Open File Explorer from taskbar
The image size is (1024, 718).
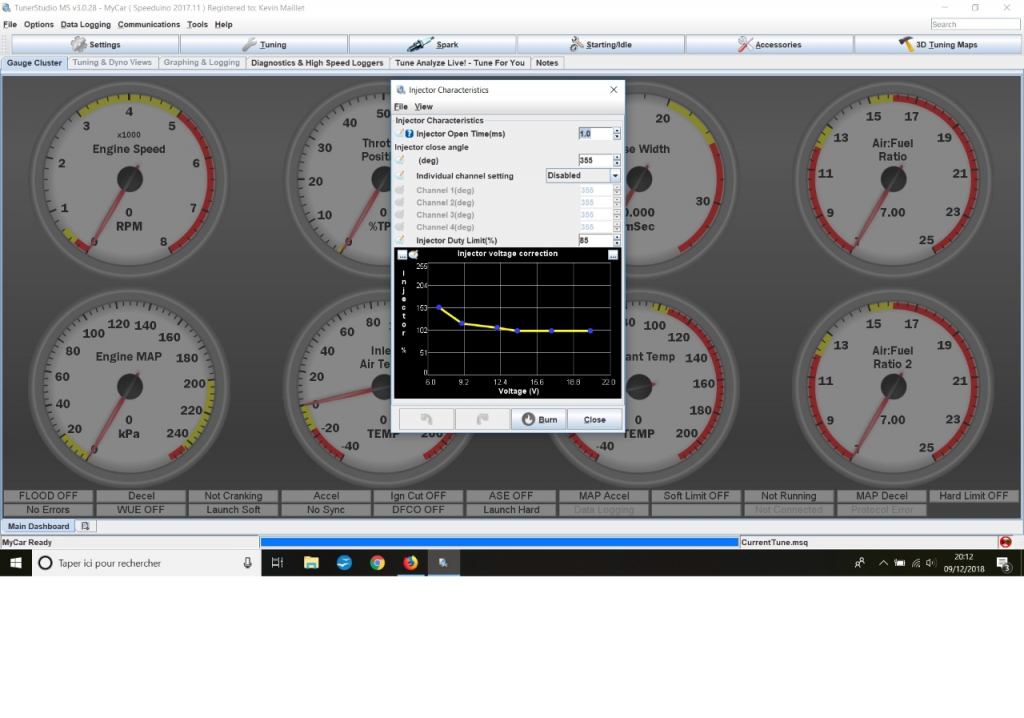311,563
